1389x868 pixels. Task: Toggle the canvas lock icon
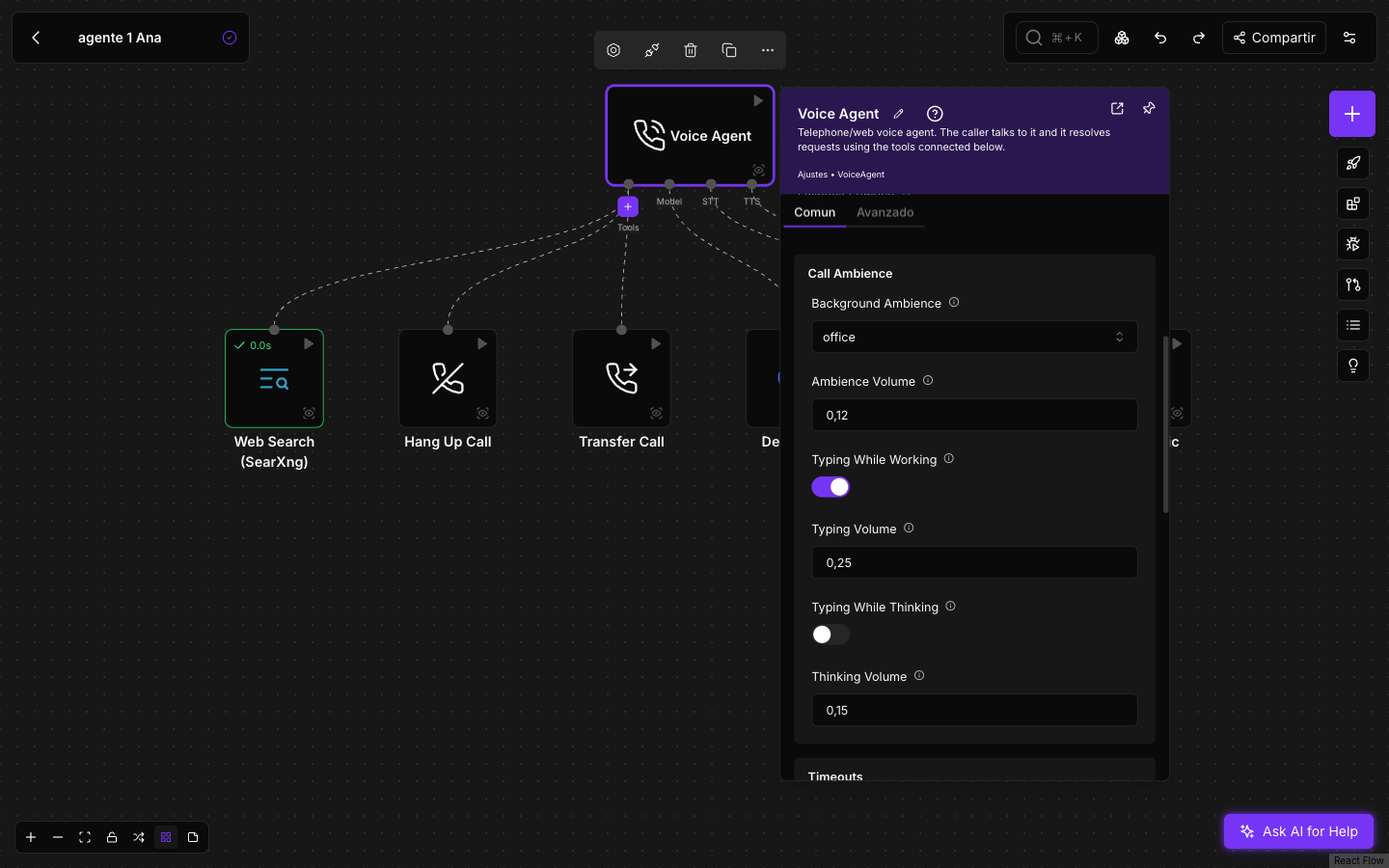pyautogui.click(x=112, y=837)
